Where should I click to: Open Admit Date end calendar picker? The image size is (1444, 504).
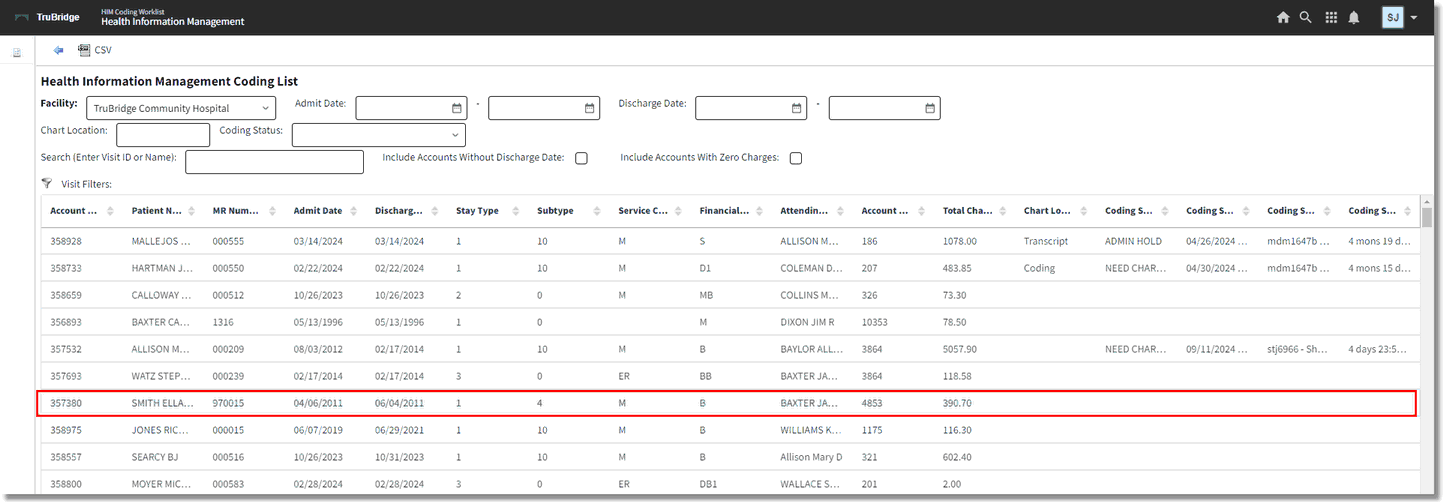tap(590, 108)
